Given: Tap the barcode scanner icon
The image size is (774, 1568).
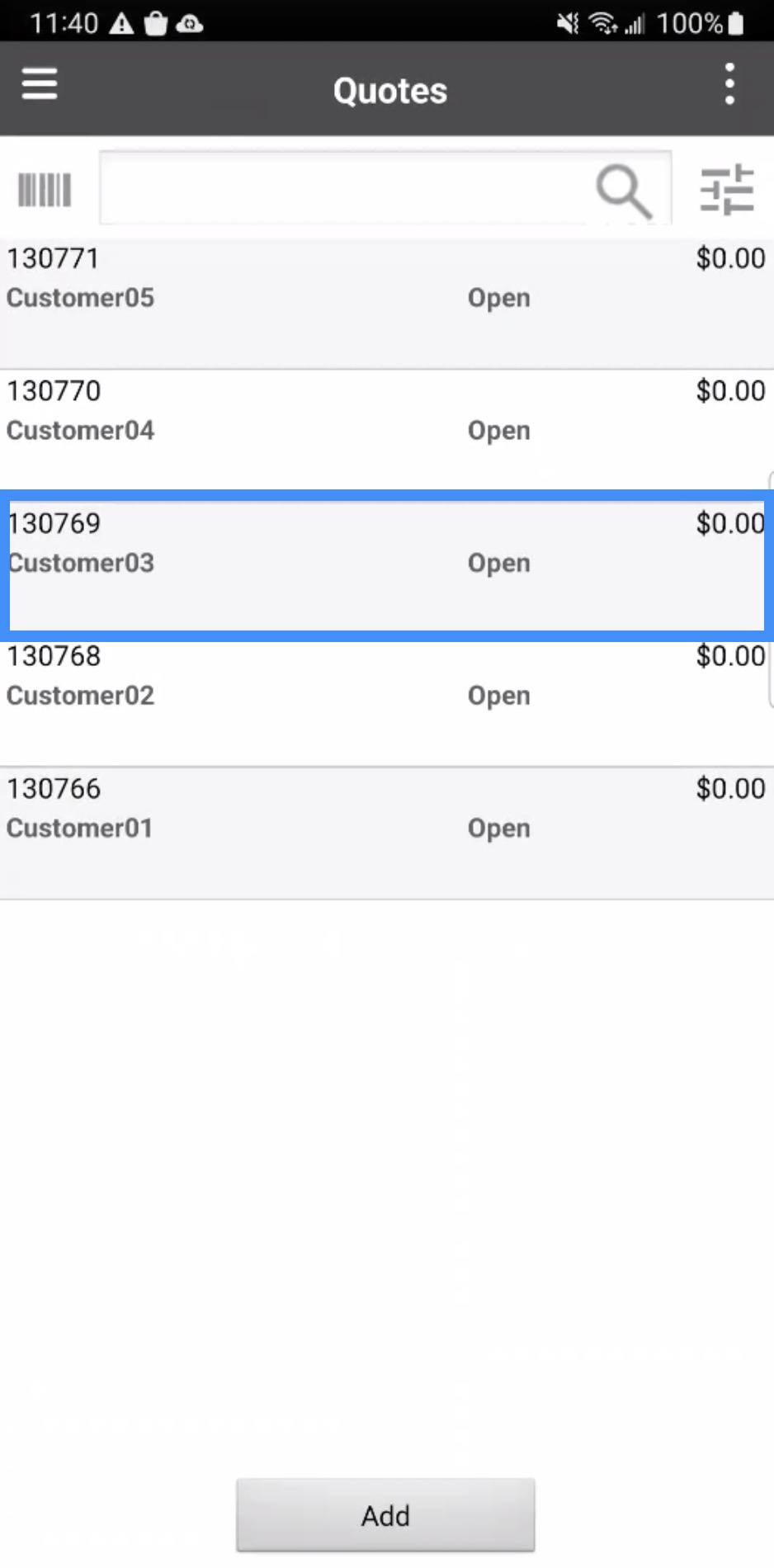Looking at the screenshot, I should coord(45,190).
